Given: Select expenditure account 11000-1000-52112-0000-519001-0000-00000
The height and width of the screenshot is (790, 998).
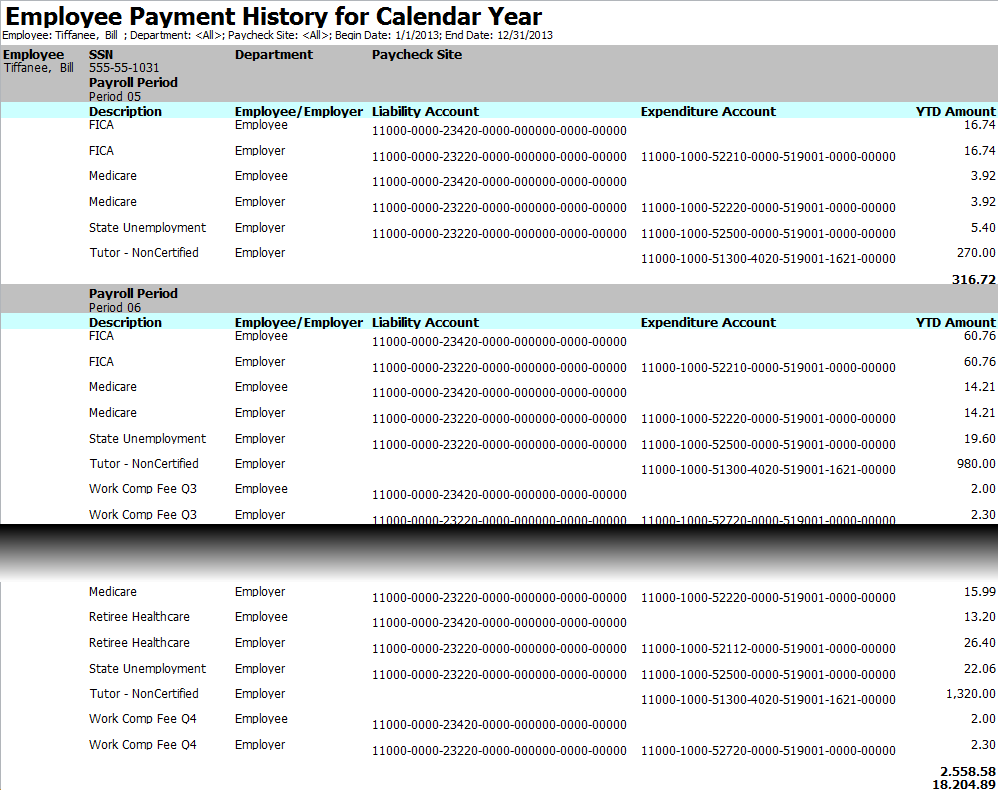Looking at the screenshot, I should click(768, 649).
